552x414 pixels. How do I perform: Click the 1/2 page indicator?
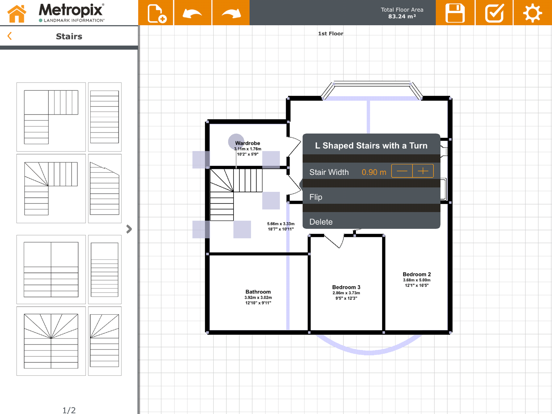click(69, 410)
